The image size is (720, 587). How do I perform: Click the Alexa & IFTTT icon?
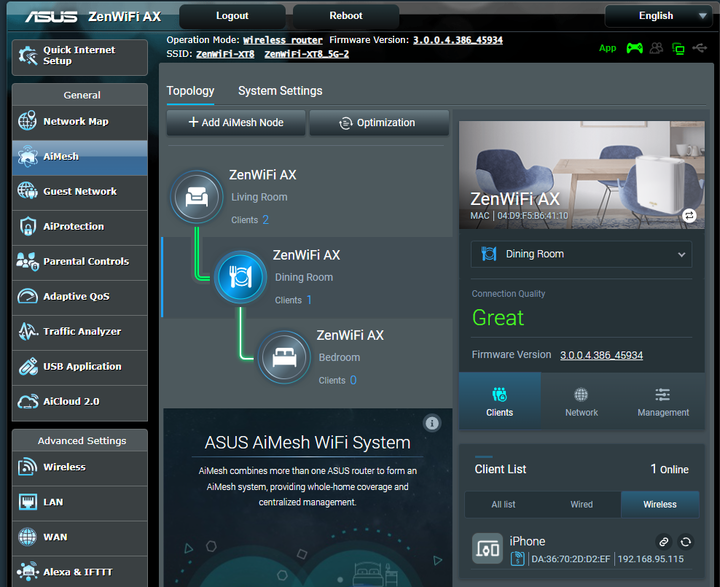coord(28,572)
